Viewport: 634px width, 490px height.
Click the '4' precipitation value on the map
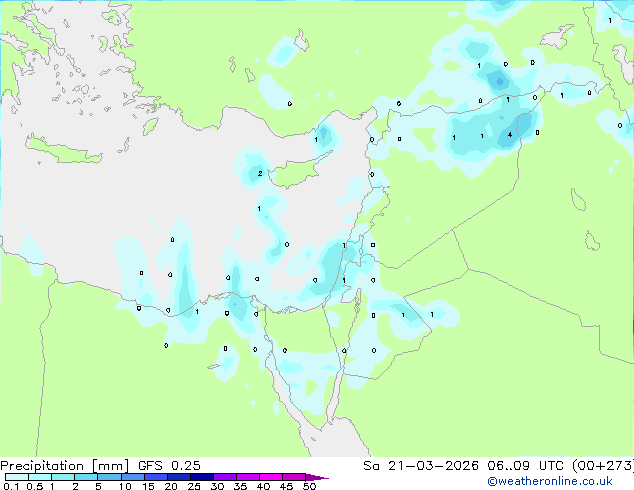point(510,135)
